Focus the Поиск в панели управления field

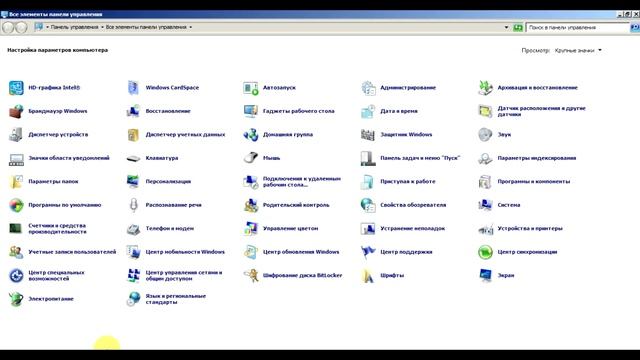(577, 27)
